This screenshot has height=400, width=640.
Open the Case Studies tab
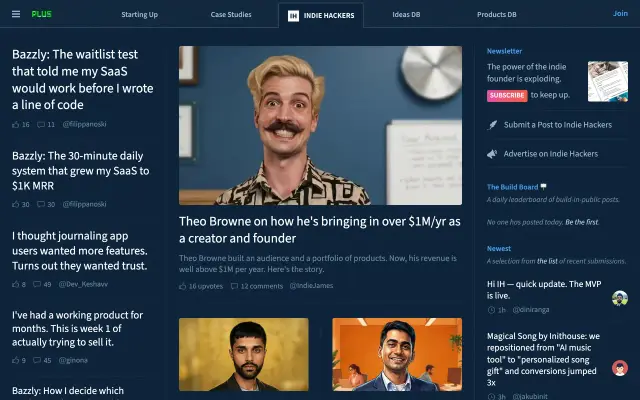(x=231, y=15)
